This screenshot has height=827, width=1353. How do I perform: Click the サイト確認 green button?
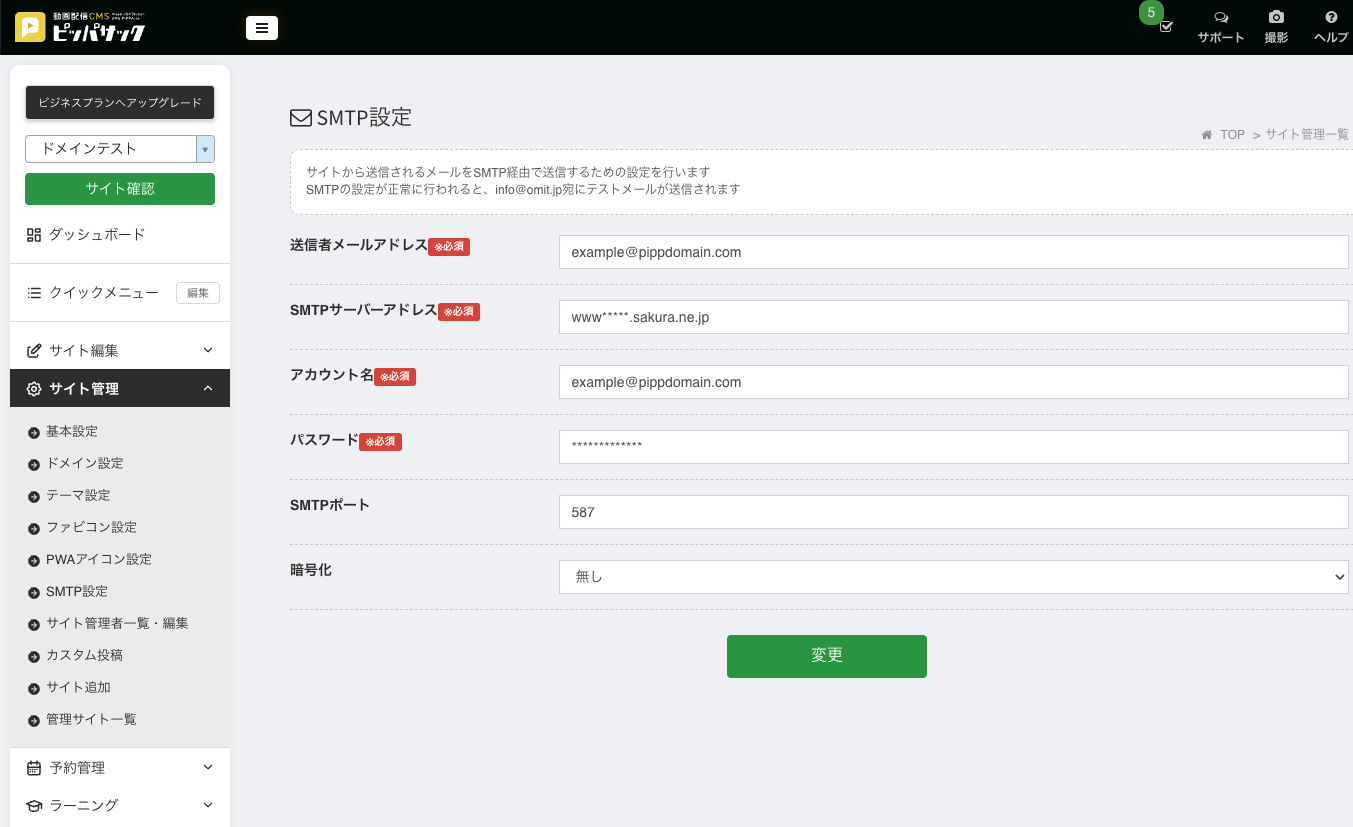[119, 189]
